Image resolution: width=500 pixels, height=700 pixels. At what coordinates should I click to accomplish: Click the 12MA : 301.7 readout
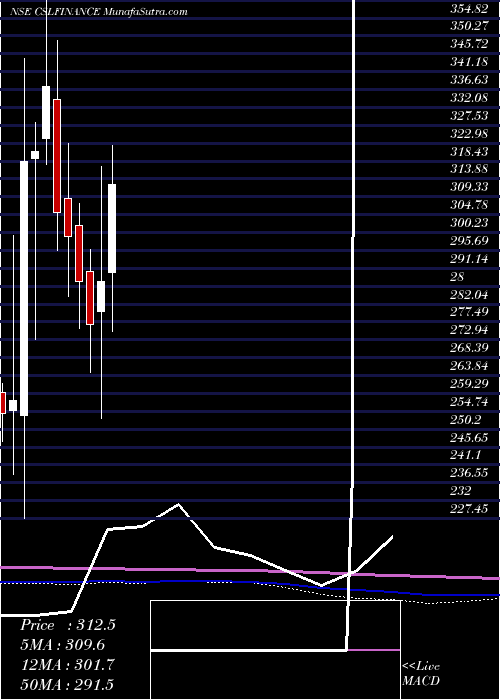pyautogui.click(x=67, y=665)
